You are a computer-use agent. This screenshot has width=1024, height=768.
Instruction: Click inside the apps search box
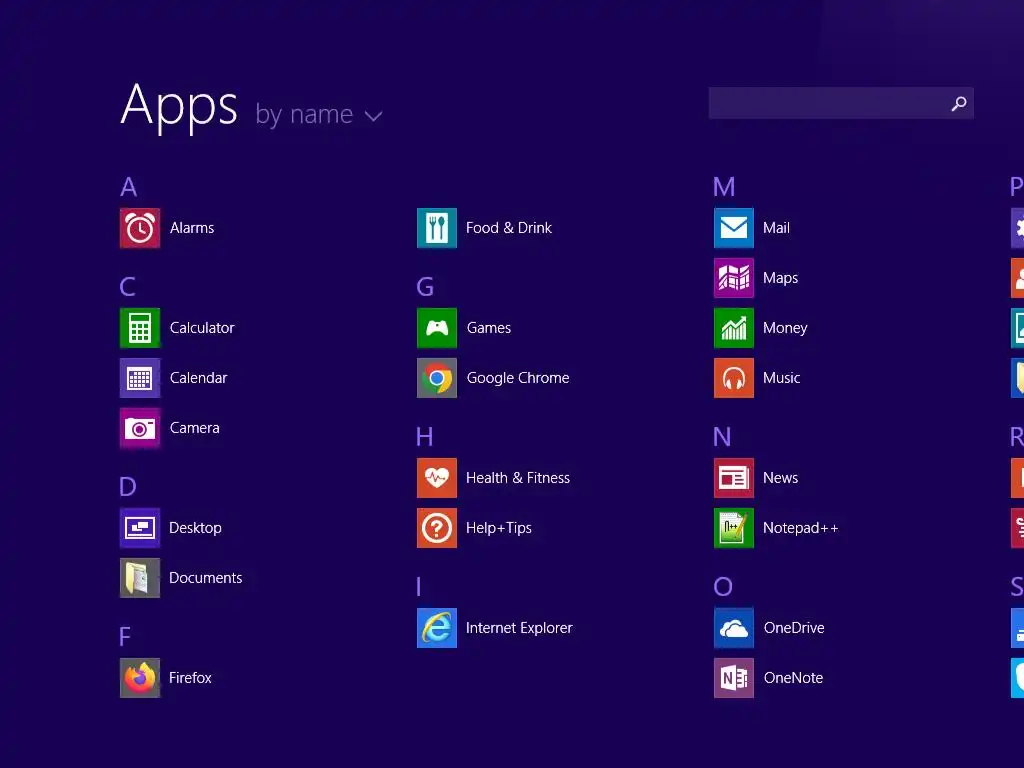pos(841,103)
